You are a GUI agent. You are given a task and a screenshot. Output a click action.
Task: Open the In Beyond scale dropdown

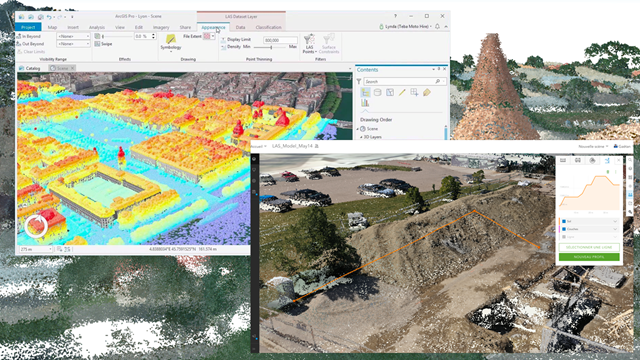click(73, 36)
